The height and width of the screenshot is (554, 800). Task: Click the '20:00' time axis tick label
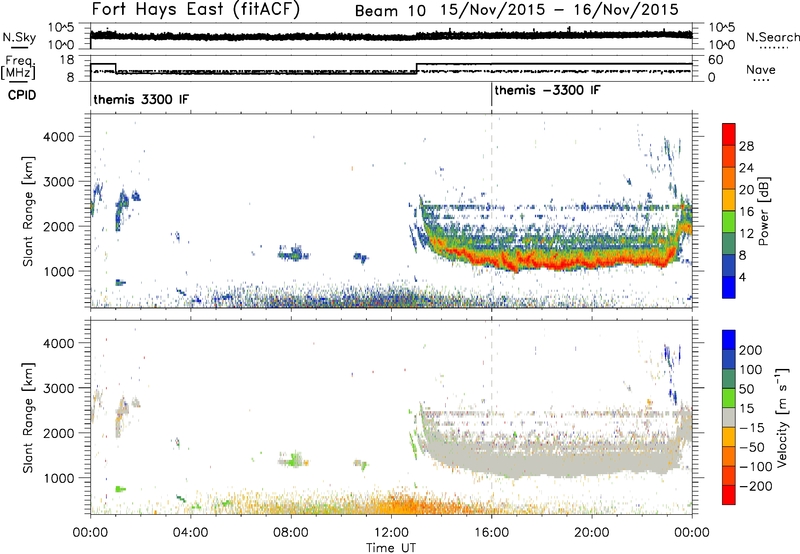(x=592, y=533)
